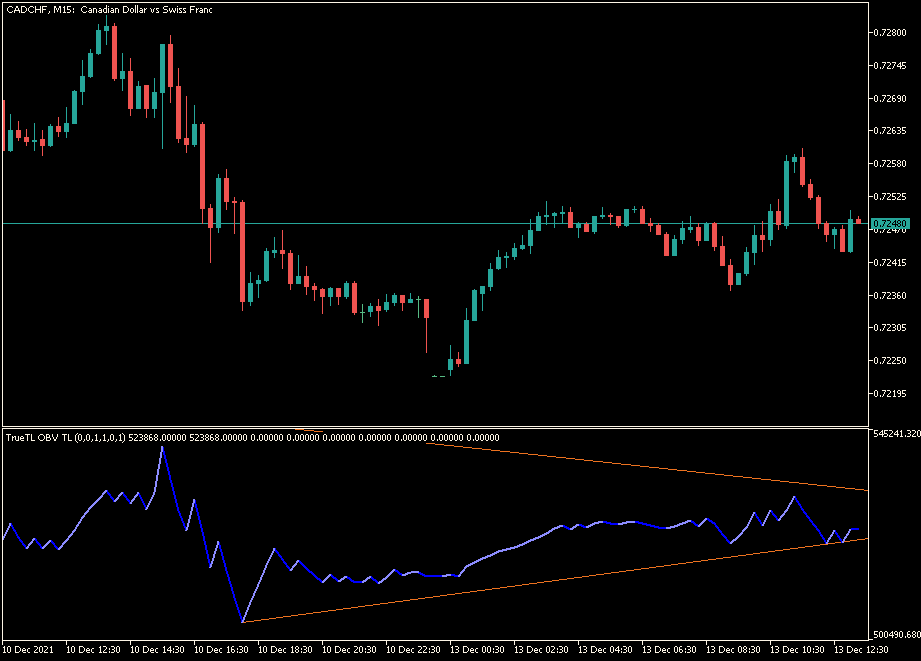
Task: Click the 500490.680 indicator scale value
Action: coord(897,635)
